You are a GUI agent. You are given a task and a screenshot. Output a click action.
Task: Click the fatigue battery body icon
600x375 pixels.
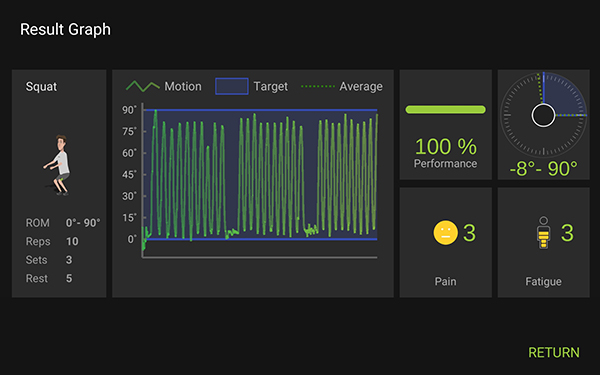point(543,233)
